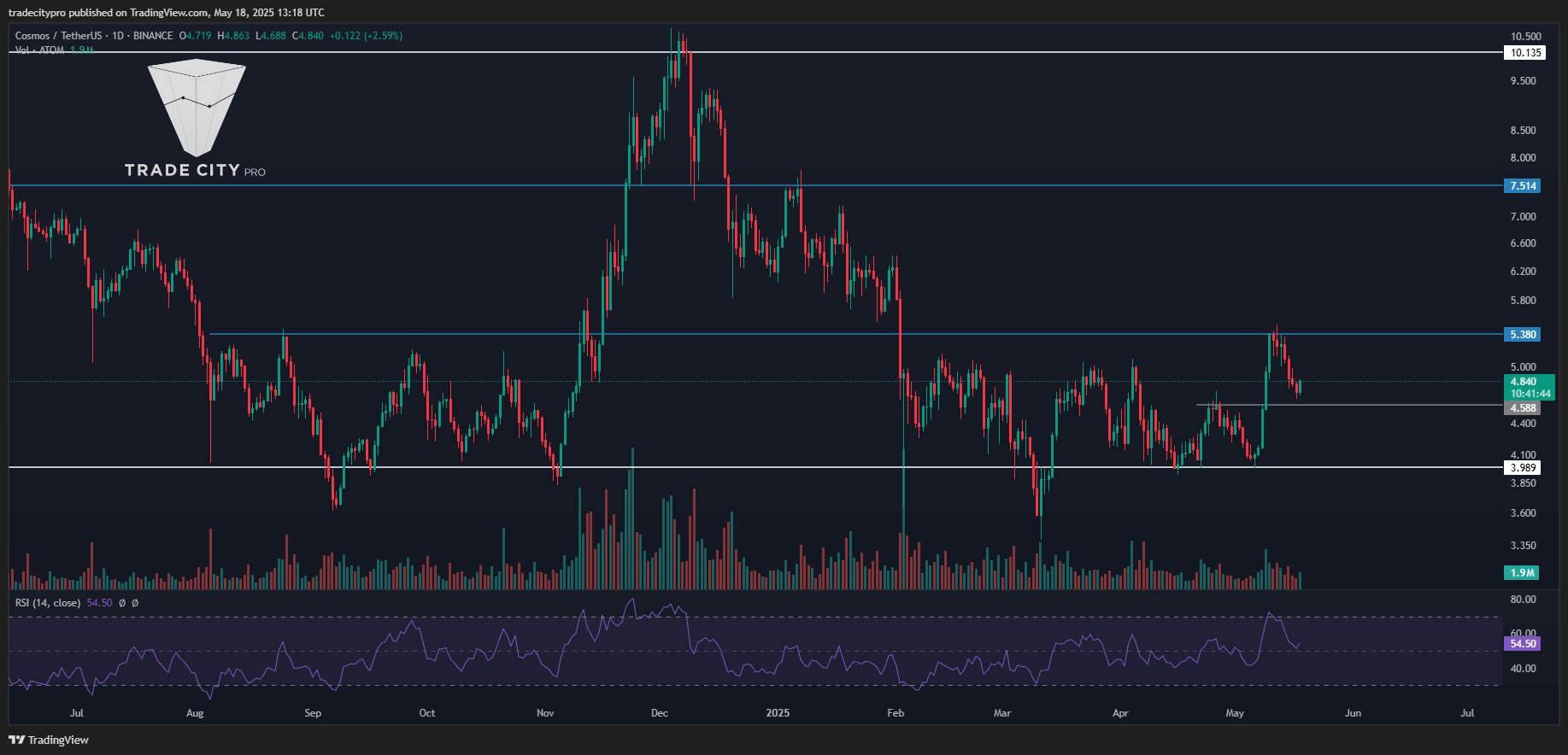Click the 60.00 RSI axis tick
Screen dimensions: 1568x755
[x=1524, y=634]
